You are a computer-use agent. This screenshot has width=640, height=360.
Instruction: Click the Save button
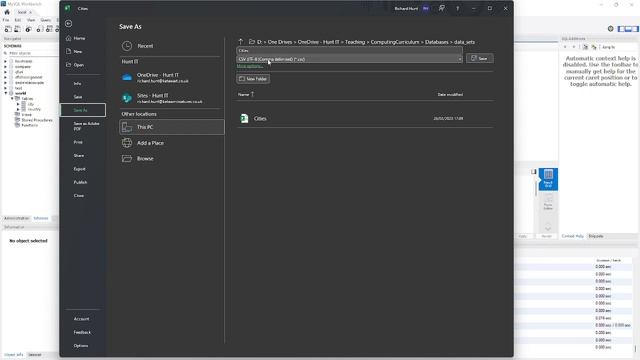coord(480,58)
